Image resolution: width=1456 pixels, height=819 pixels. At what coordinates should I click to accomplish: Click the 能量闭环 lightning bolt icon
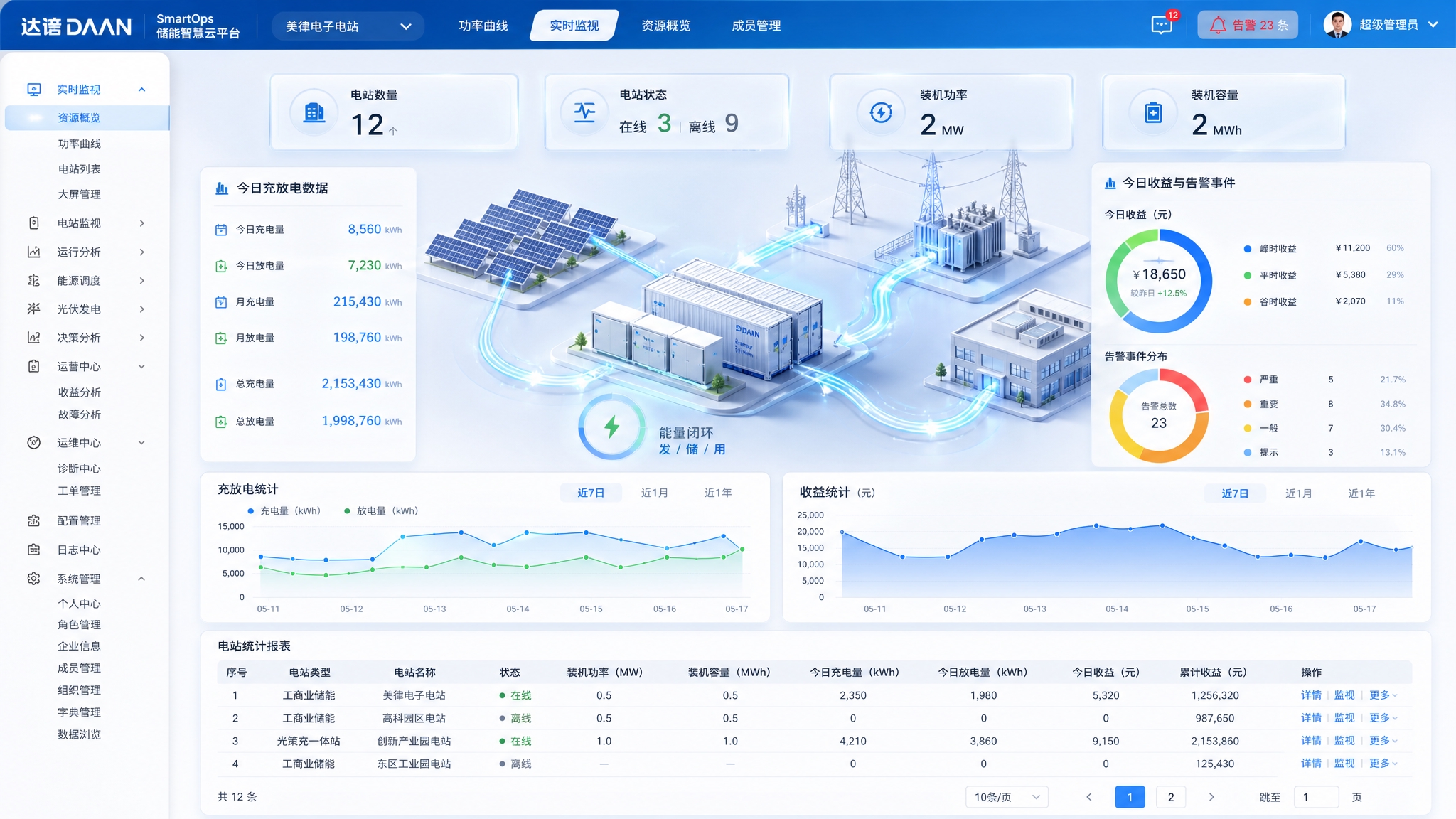coord(611,427)
